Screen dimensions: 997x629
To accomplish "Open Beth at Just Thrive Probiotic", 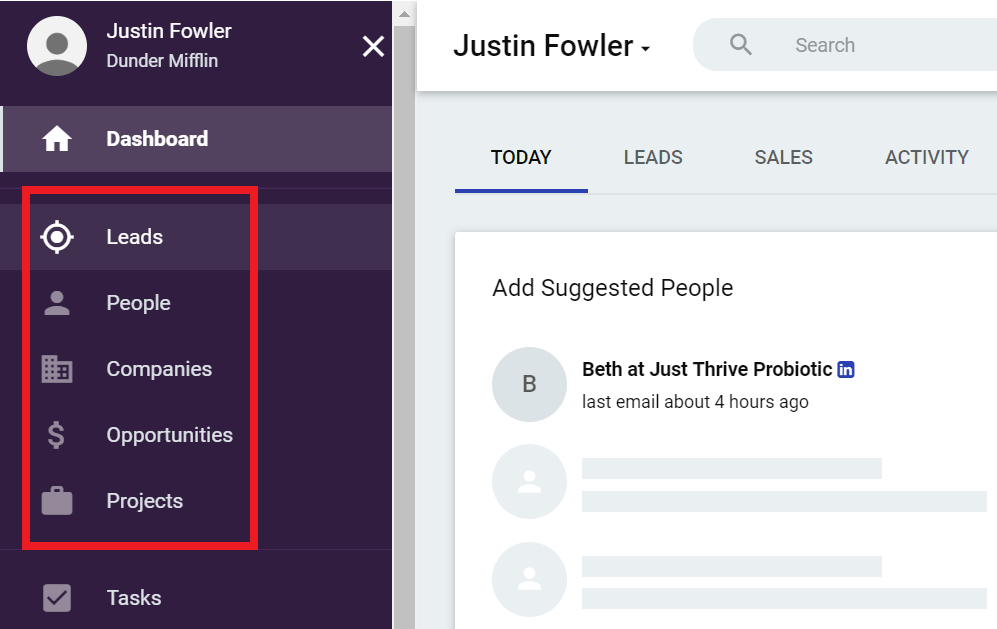I will point(707,370).
